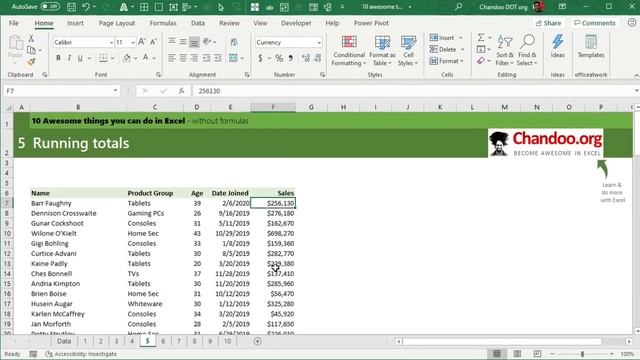Click the zoom slider handle
The width and height of the screenshot is (640, 360).
582,354
